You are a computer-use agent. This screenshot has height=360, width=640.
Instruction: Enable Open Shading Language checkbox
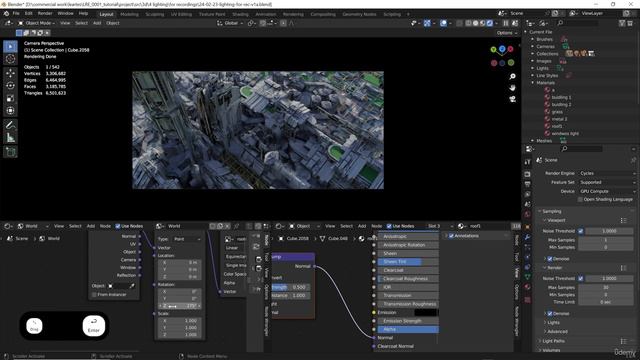click(580, 200)
